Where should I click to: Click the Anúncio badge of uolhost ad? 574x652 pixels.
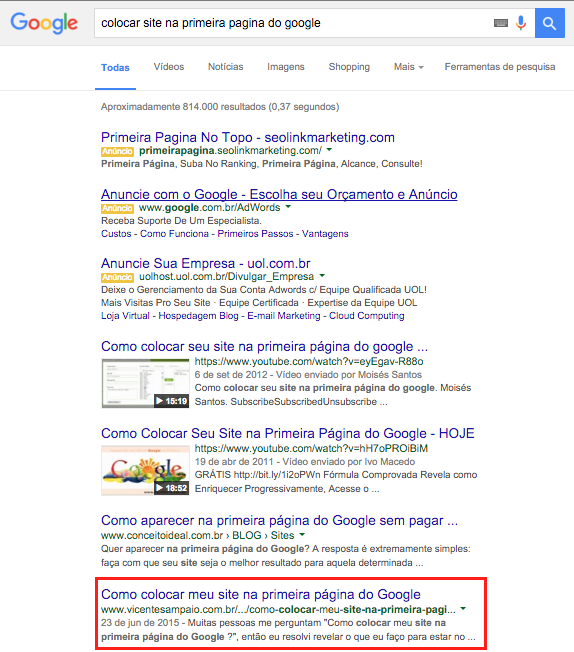coord(117,277)
